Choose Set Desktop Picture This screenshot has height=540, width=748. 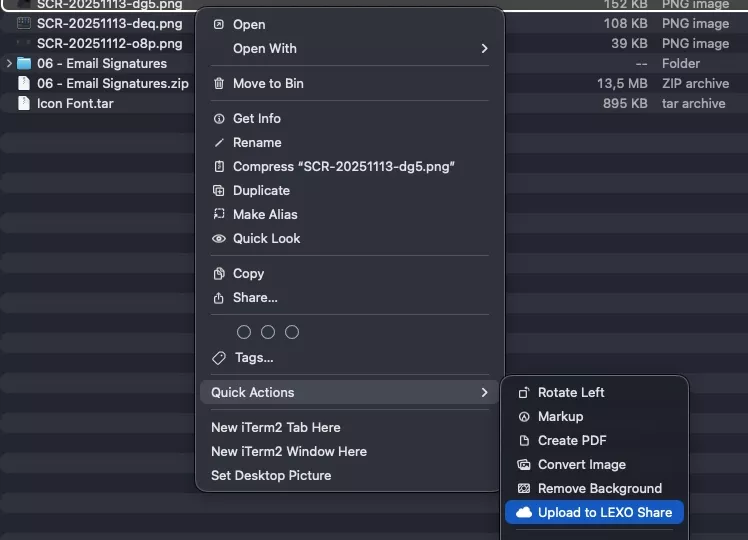point(271,475)
